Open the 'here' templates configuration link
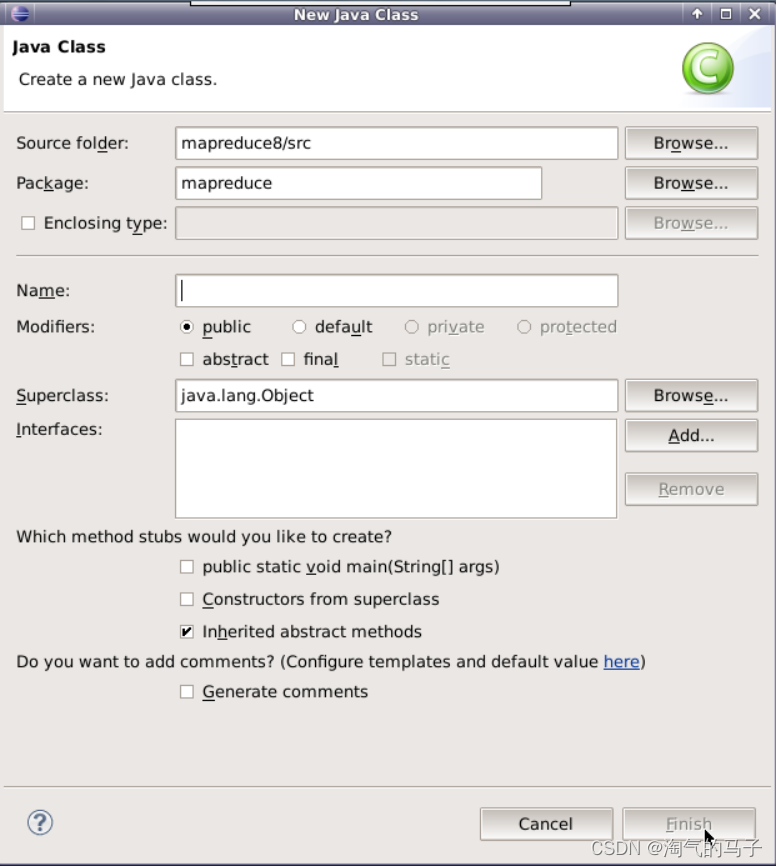777x867 pixels. (622, 661)
